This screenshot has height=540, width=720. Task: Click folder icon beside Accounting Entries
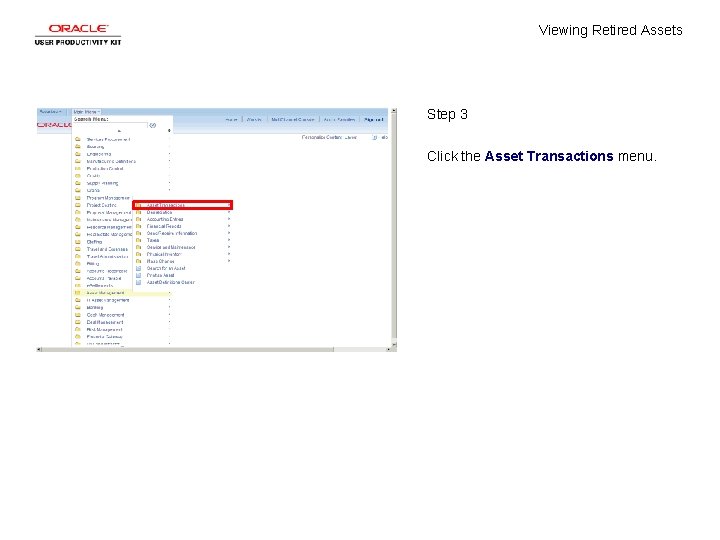[138, 219]
